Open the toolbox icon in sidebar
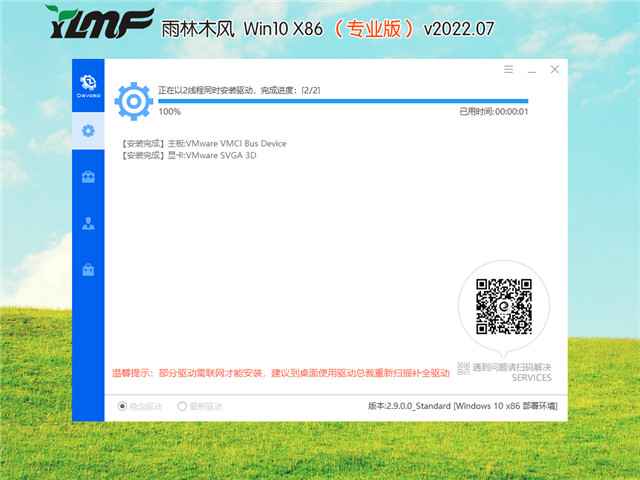Screen dimensions: 640x480 [88, 177]
